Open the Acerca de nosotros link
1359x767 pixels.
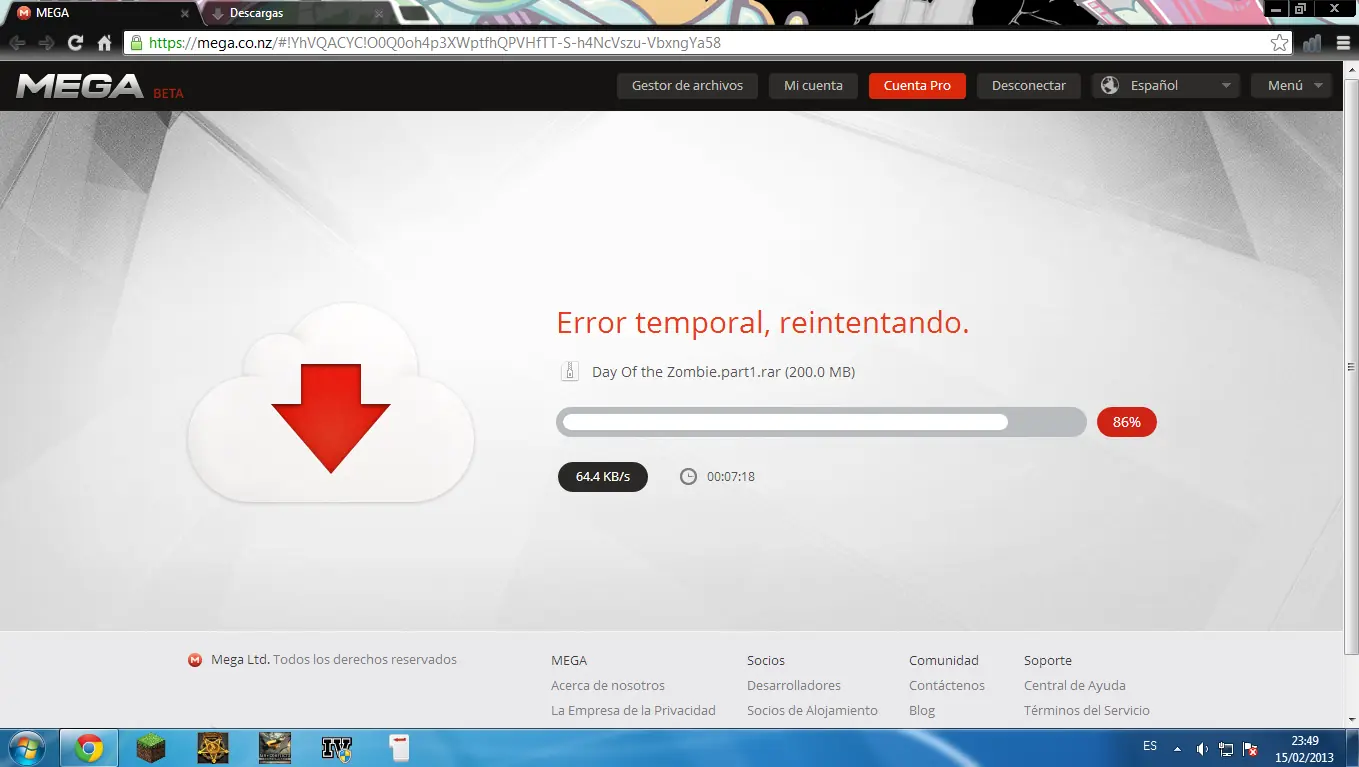[608, 686]
